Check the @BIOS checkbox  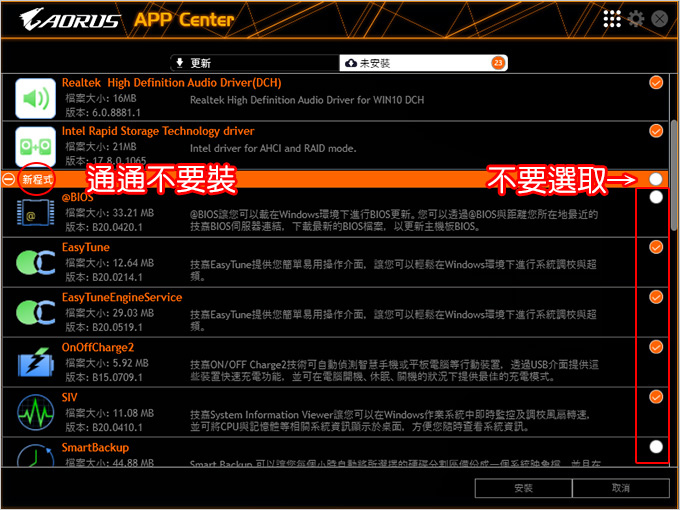pyautogui.click(x=656, y=197)
